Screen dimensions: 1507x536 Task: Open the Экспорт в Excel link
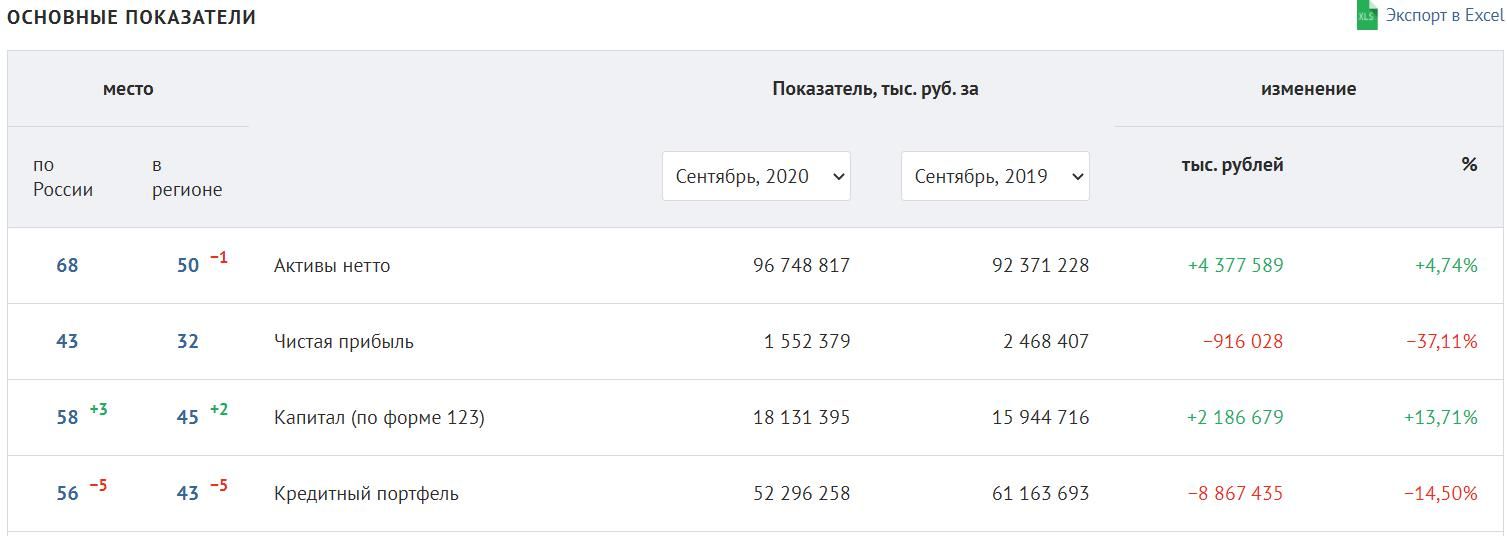pyautogui.click(x=1444, y=15)
